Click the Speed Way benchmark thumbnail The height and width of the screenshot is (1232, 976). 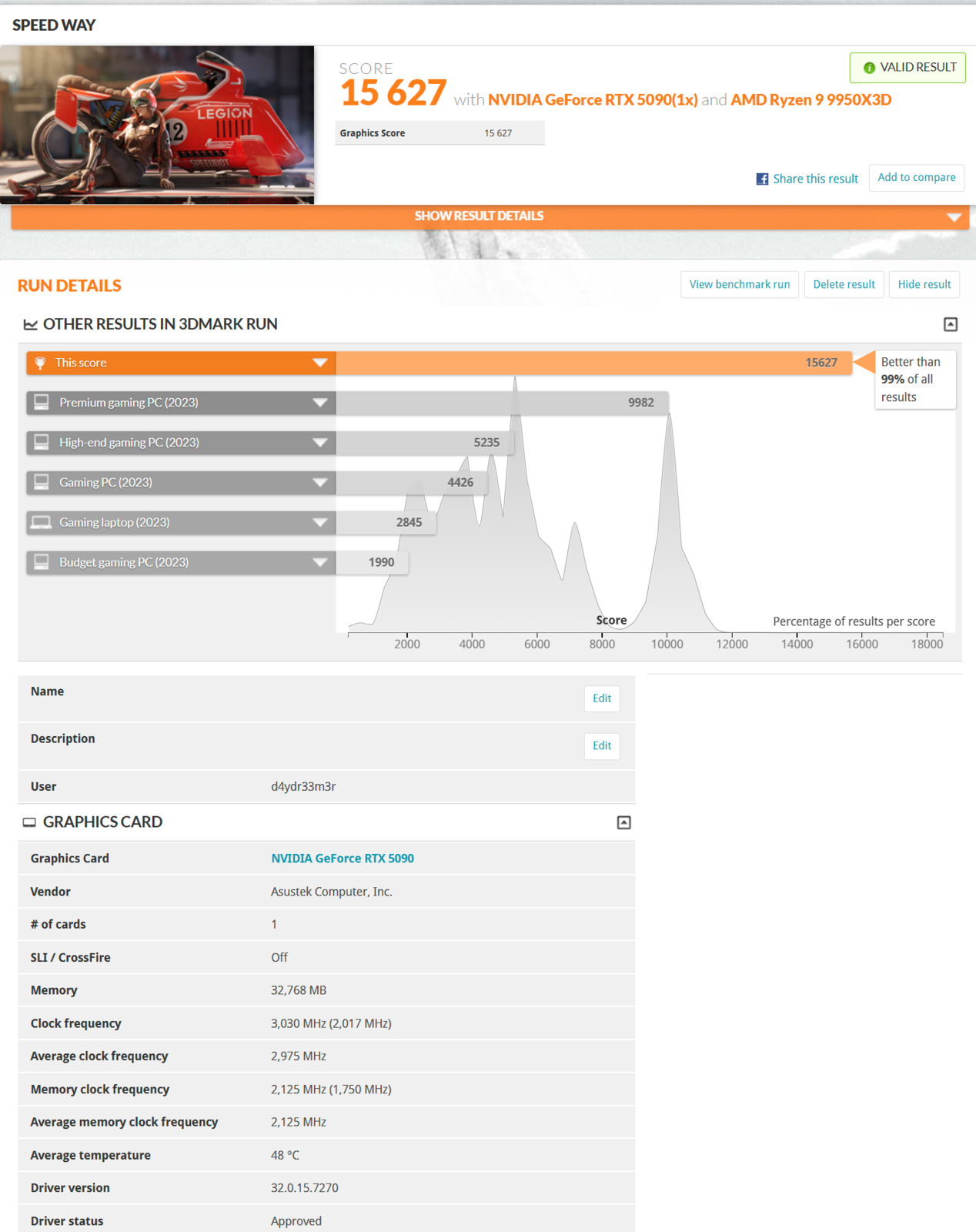tap(157, 125)
